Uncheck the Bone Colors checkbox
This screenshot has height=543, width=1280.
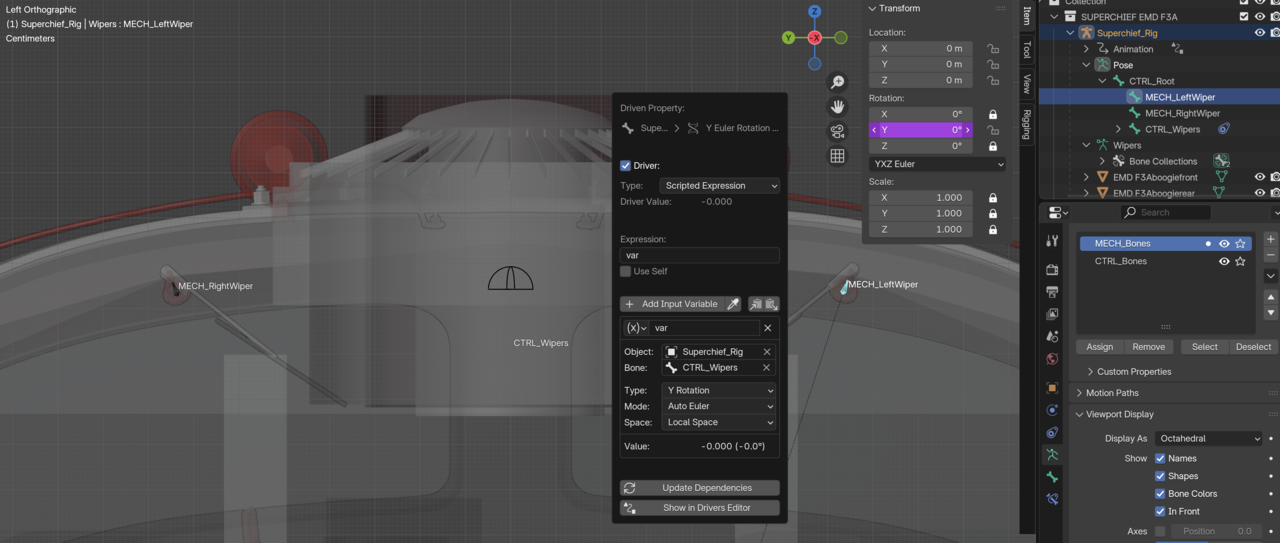1160,494
